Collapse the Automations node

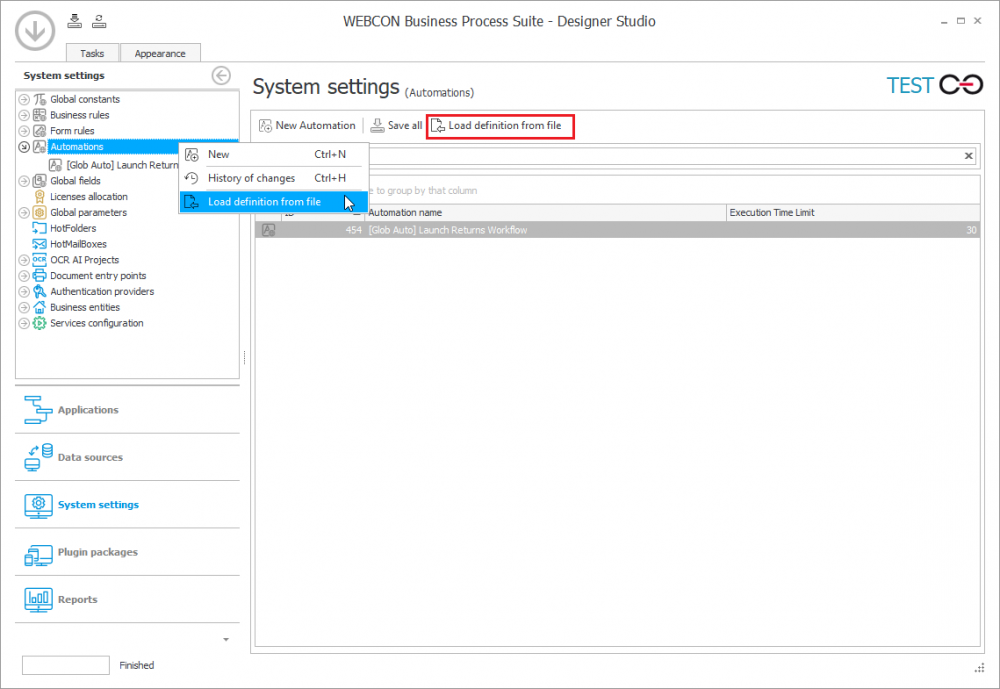(x=24, y=147)
